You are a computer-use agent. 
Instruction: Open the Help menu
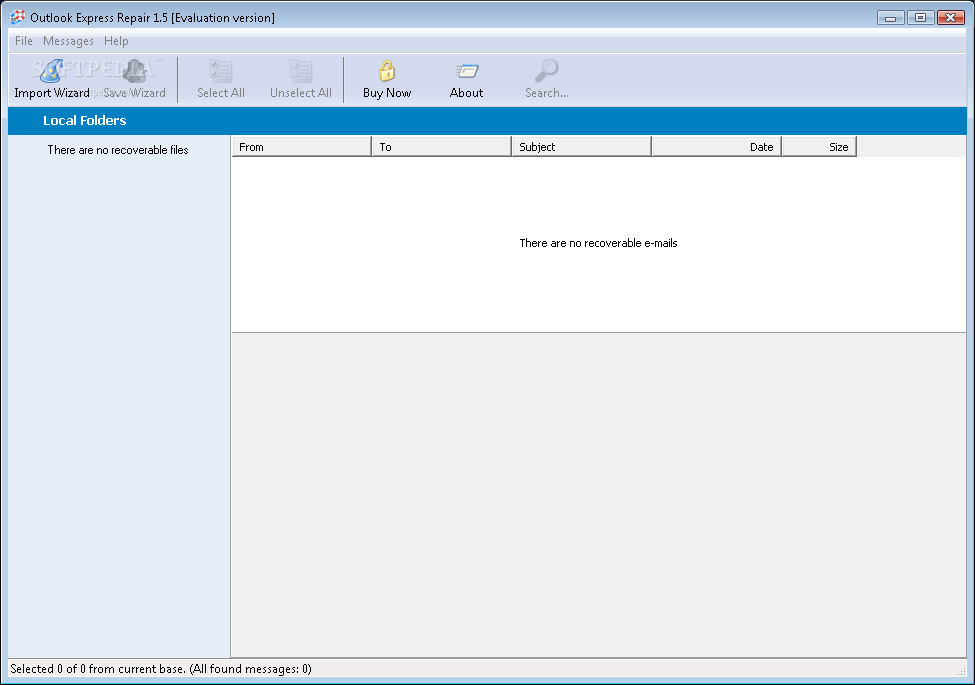pos(116,41)
